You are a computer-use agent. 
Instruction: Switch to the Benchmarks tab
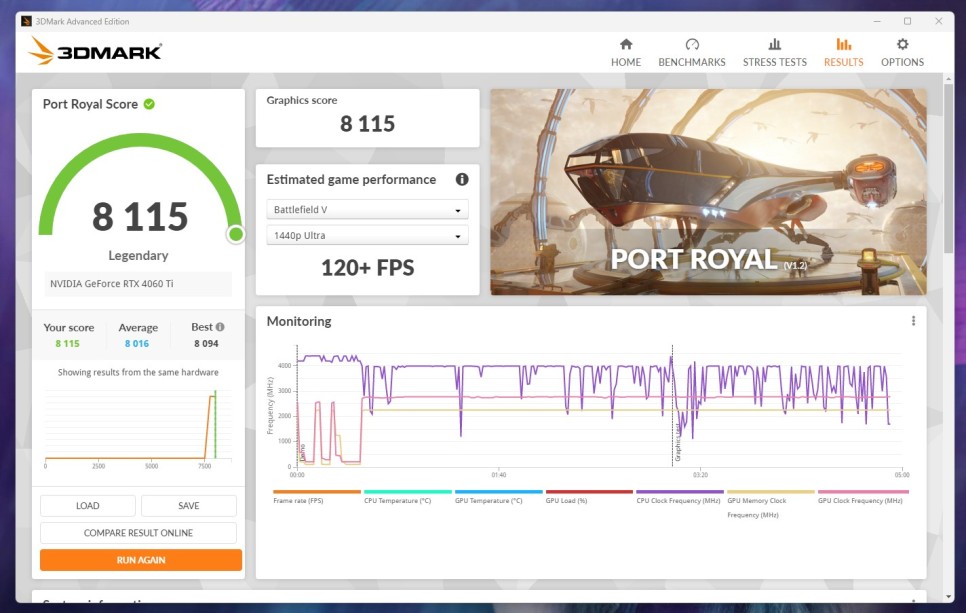(x=692, y=52)
